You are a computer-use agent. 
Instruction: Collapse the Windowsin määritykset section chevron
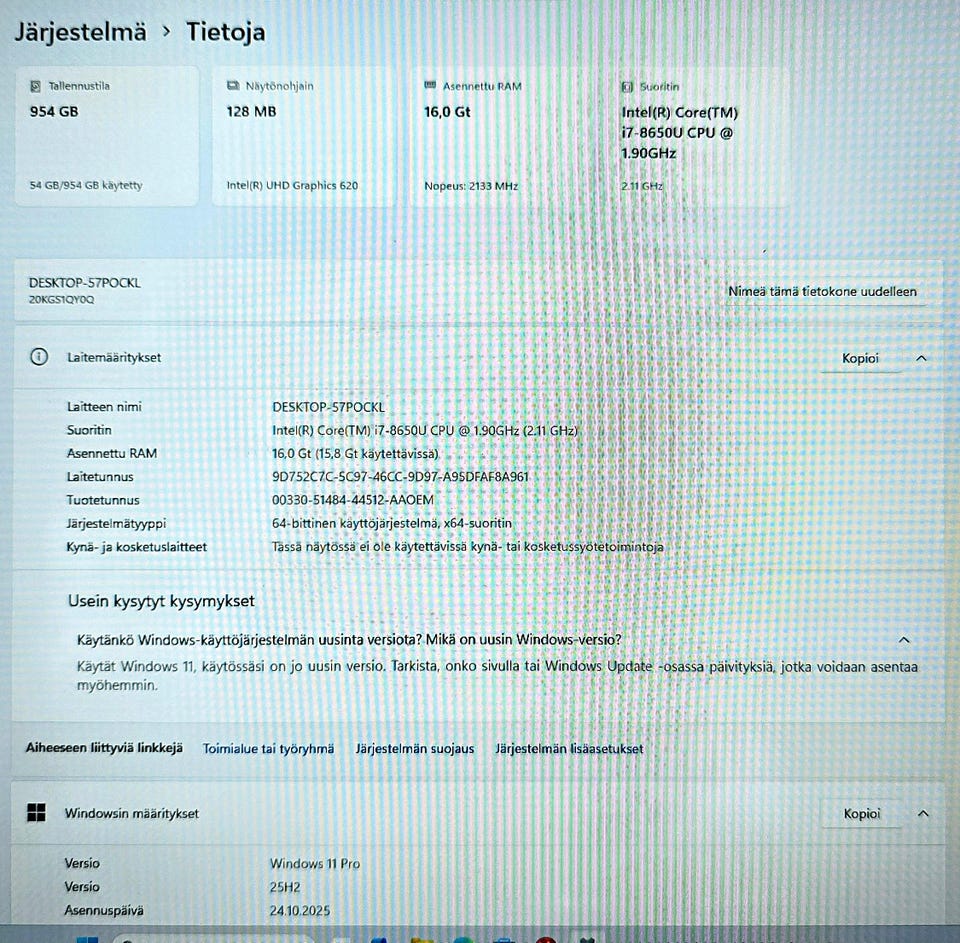(x=923, y=814)
